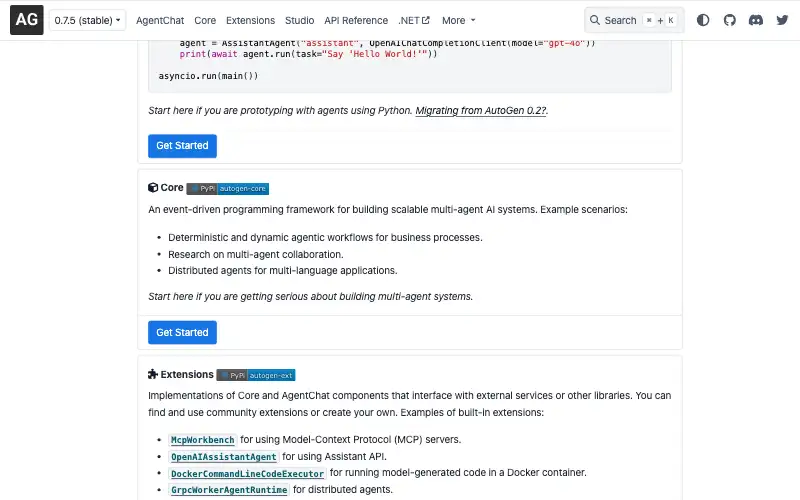
Task: Toggle light/dark theme
Action: coord(703,20)
